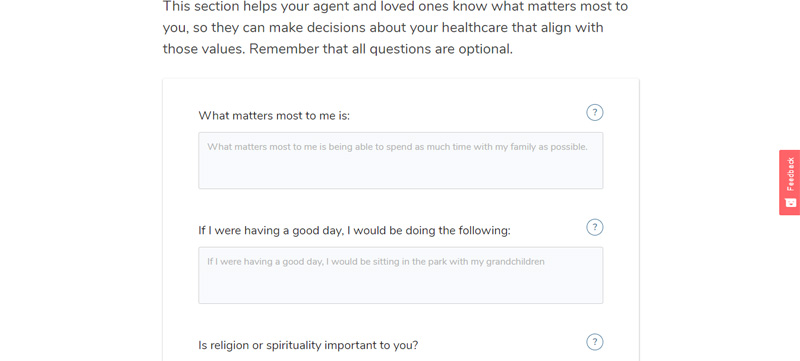Screen dimensions: 800x361
Task: Select the "What matters most to me is:" label
Action: point(274,116)
